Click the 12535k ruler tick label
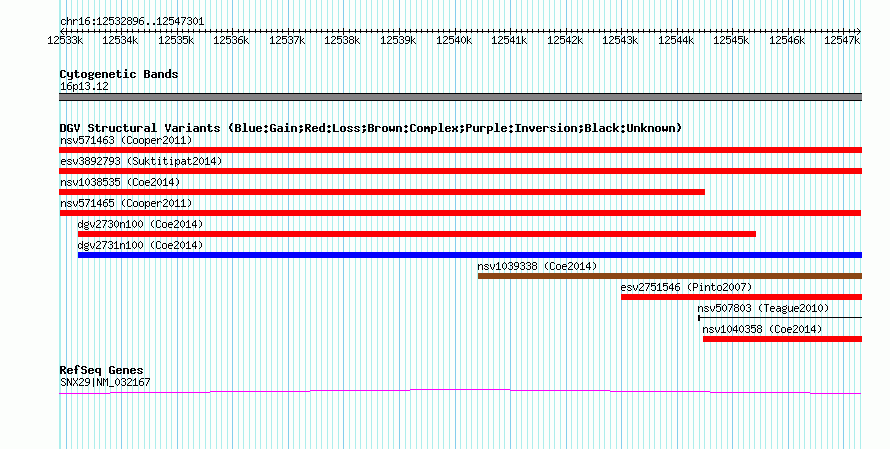 pos(176,41)
